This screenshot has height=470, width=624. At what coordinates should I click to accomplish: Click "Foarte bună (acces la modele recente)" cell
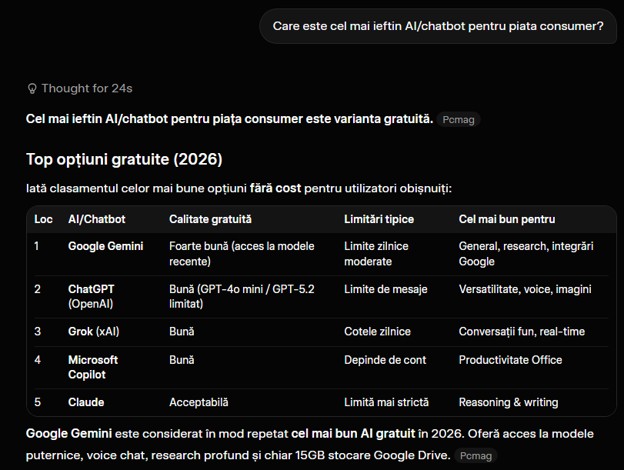pos(242,254)
